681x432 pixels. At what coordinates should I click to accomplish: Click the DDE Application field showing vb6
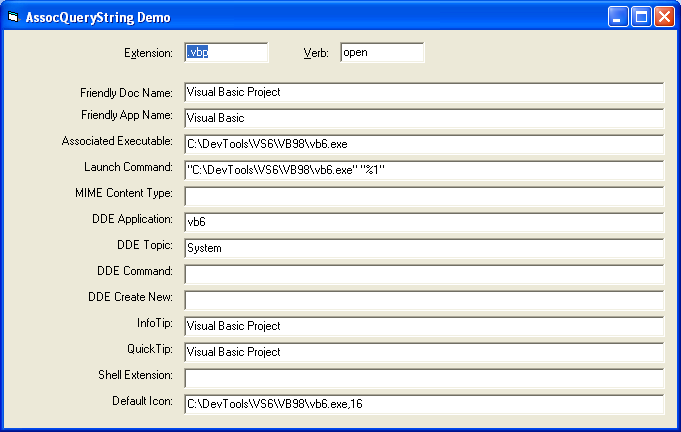[424, 222]
